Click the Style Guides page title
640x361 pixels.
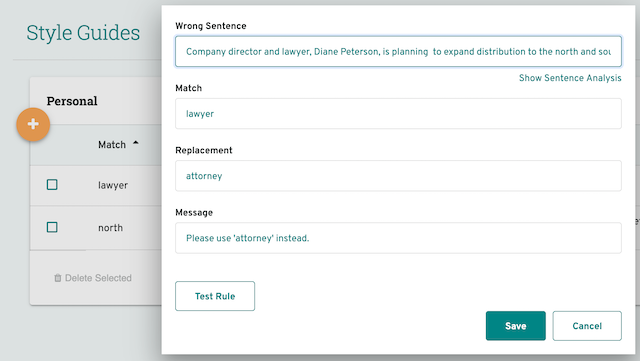click(x=83, y=33)
